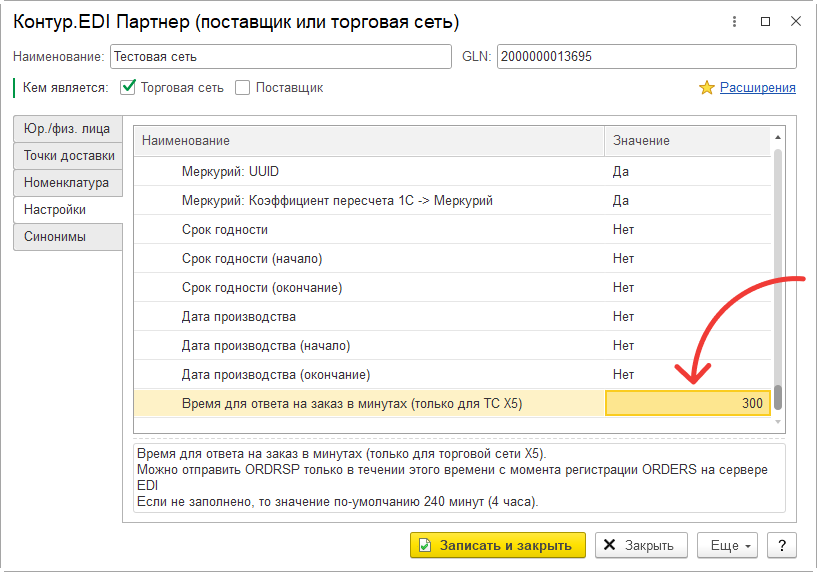Select Меркурий: Коэффициент пересчета row
The image size is (817, 572).
pyautogui.click(x=452, y=201)
